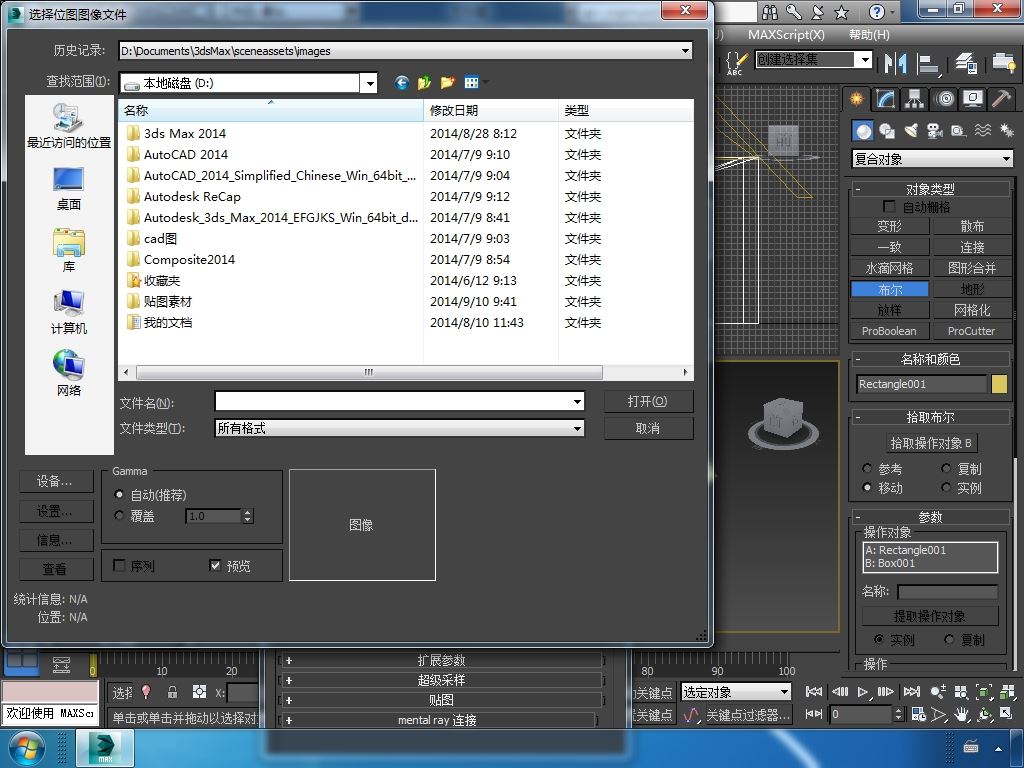1024x768 pixels.
Task: Select Gamma 覆盖 radio button
Action: [119, 515]
